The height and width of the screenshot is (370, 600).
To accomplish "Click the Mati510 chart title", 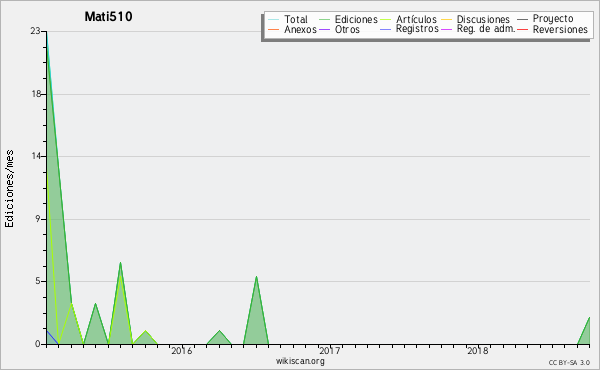I will pyautogui.click(x=108, y=16).
